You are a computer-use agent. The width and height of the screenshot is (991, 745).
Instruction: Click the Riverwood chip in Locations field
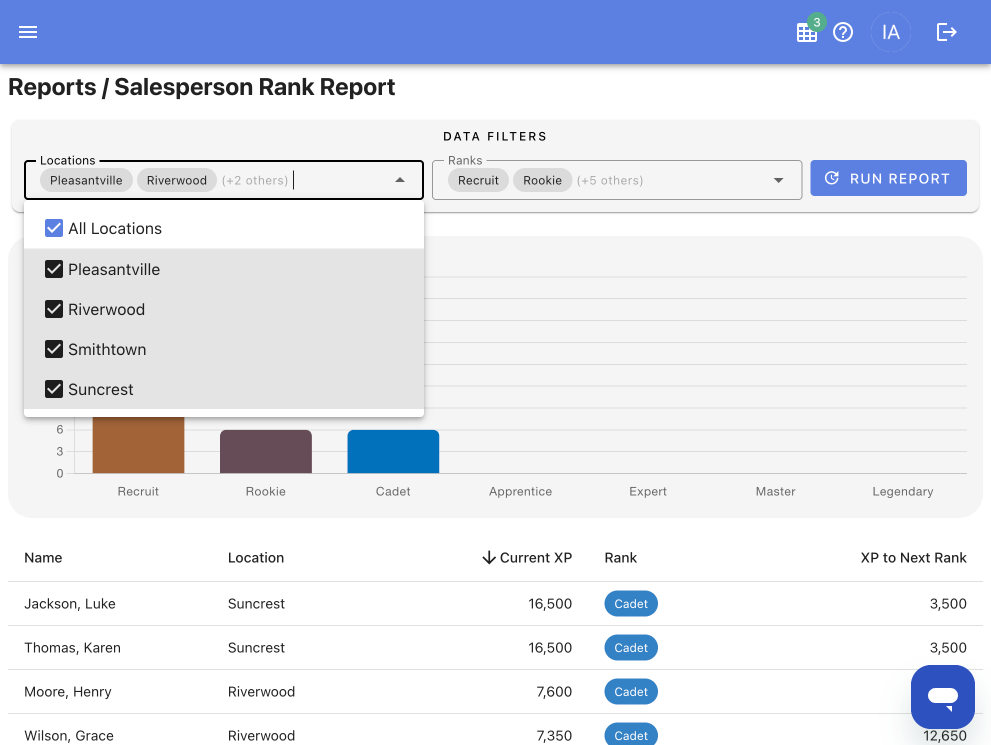tap(177, 180)
